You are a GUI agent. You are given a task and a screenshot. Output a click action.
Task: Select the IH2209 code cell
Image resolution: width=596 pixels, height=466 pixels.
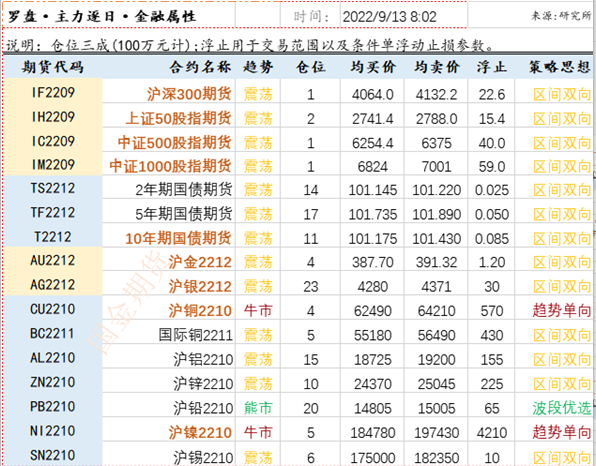53,117
